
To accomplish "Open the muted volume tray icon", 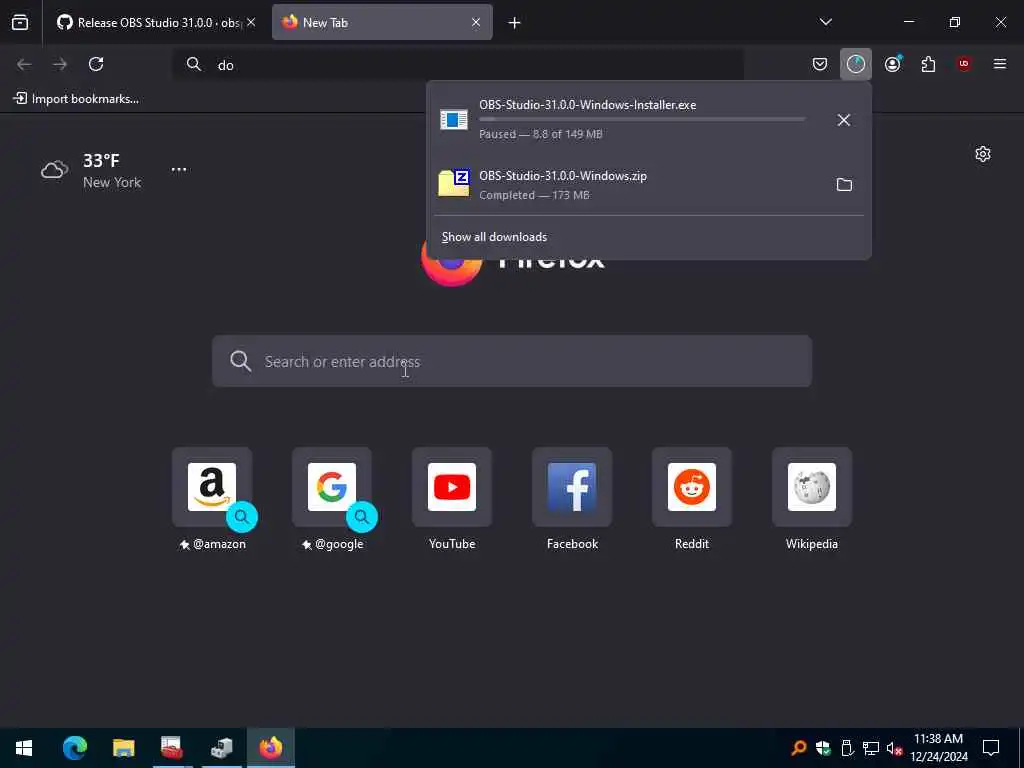I will click(894, 748).
